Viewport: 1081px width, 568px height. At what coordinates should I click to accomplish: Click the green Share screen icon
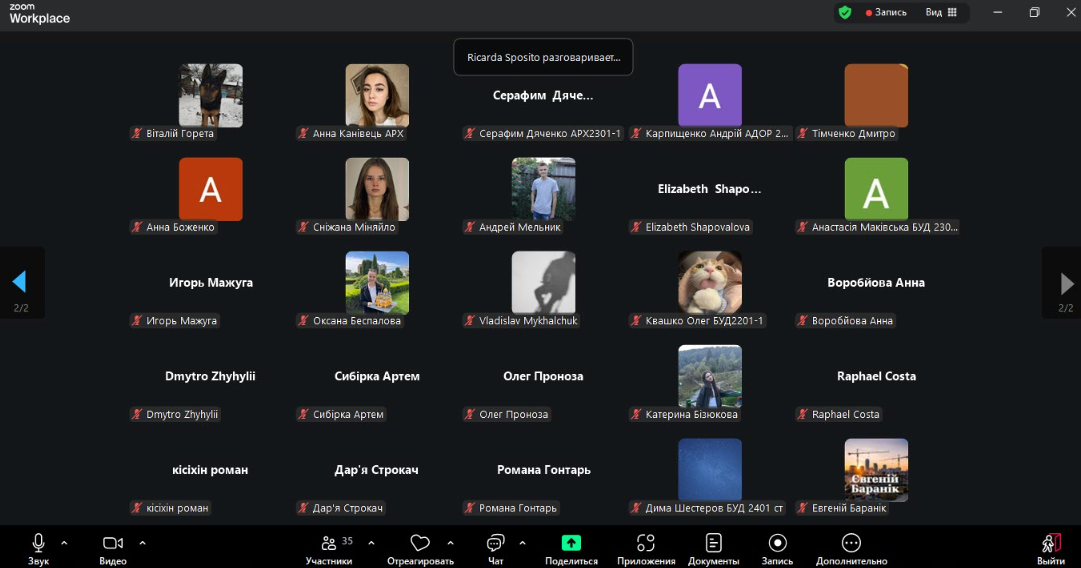click(571, 543)
